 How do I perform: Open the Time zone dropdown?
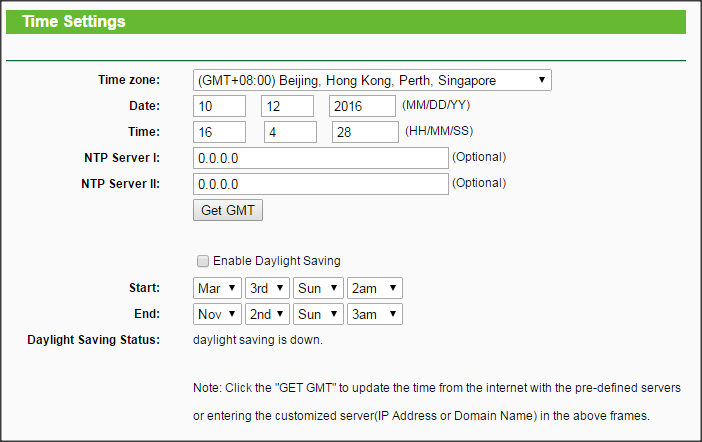(x=372, y=80)
